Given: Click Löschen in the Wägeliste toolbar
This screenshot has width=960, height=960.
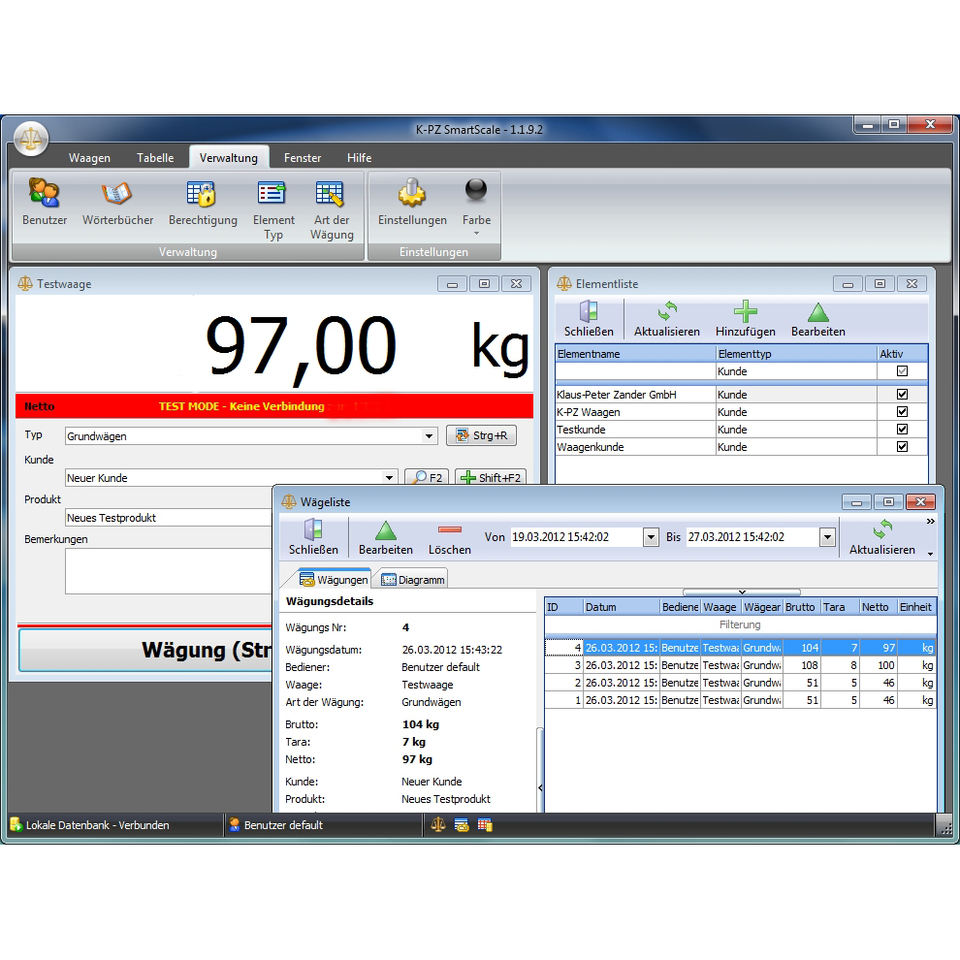Looking at the screenshot, I should coord(449,537).
